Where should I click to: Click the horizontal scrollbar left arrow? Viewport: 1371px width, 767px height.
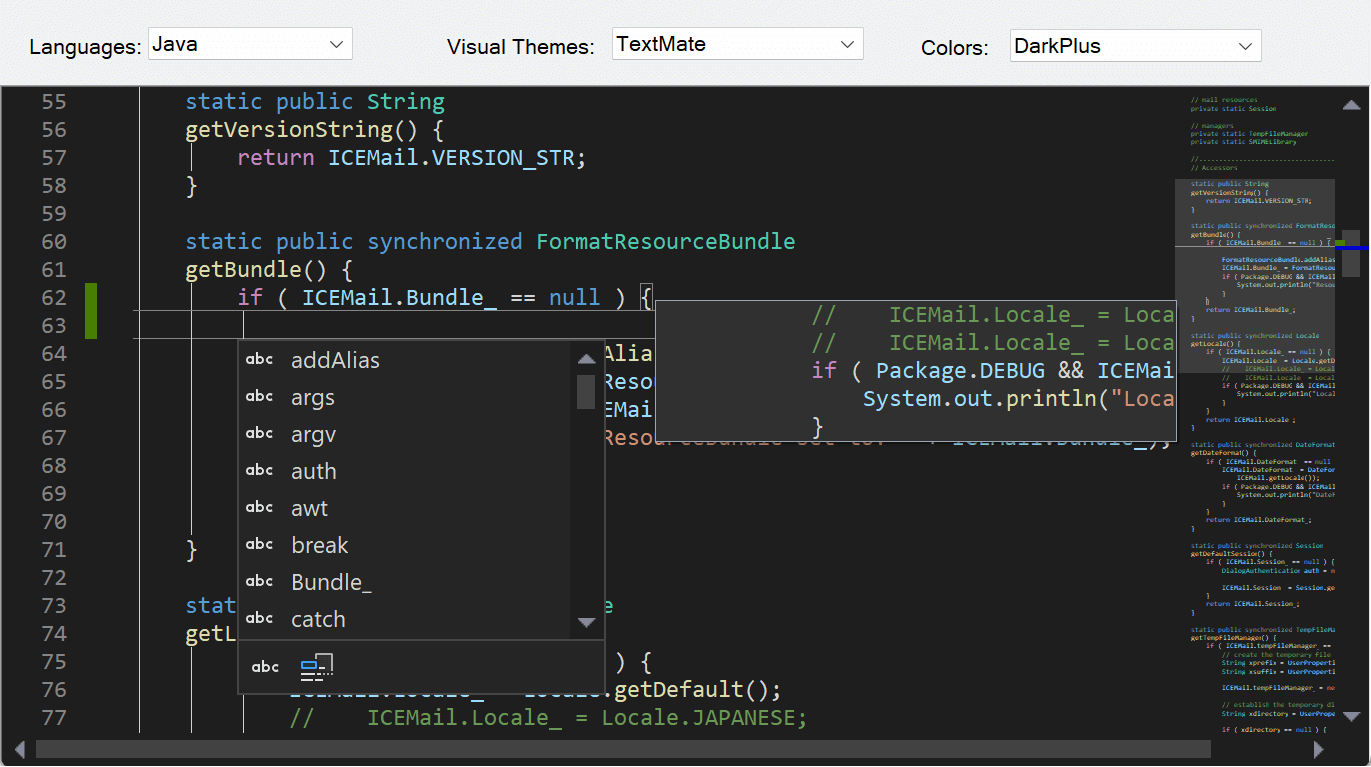pyautogui.click(x=18, y=749)
